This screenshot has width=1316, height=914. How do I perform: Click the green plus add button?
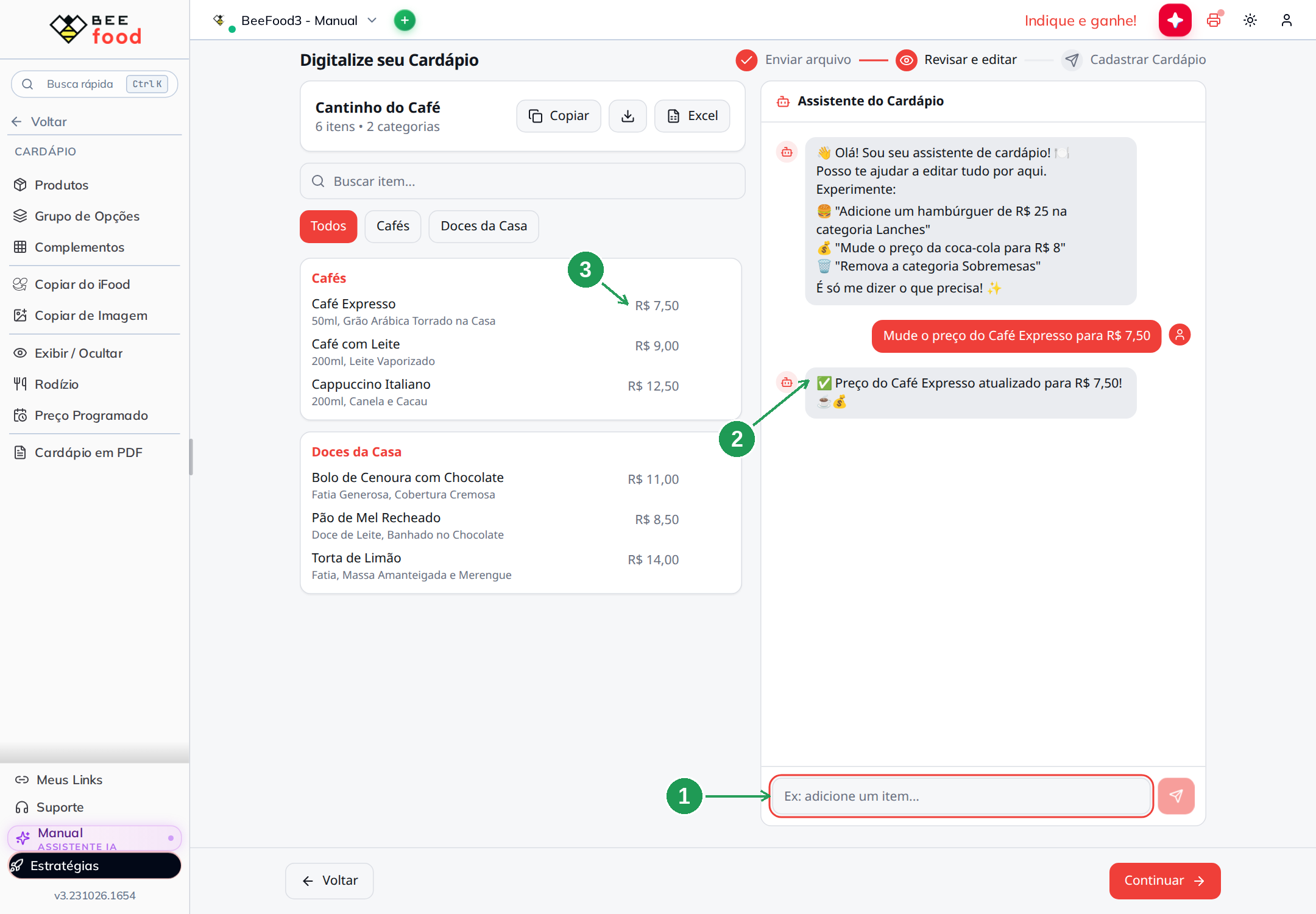pyautogui.click(x=405, y=21)
